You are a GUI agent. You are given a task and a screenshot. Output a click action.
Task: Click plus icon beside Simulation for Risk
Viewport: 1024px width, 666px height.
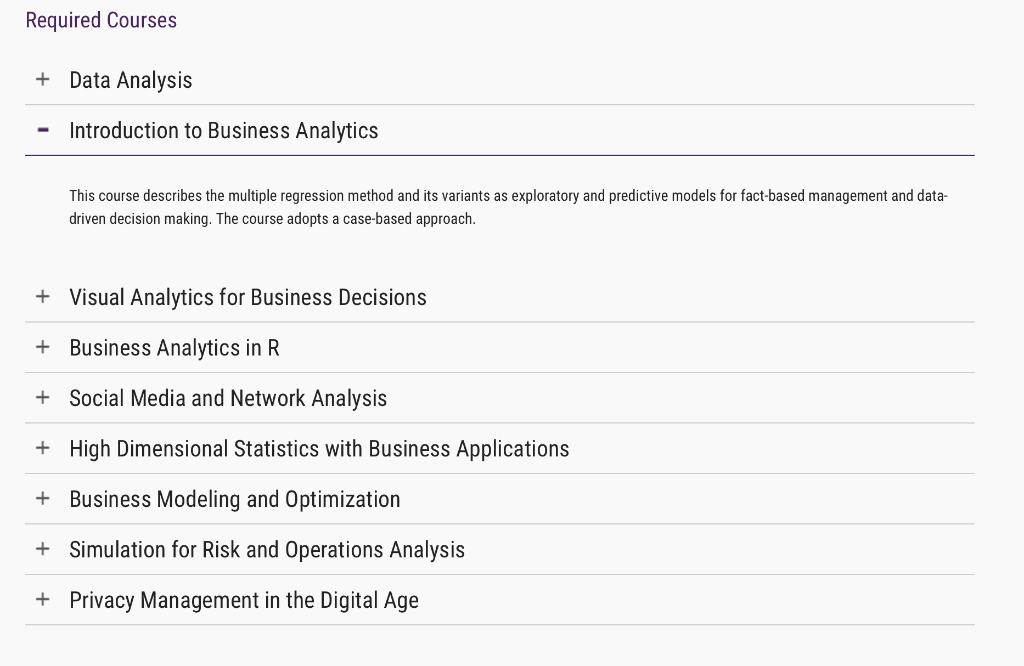point(42,549)
